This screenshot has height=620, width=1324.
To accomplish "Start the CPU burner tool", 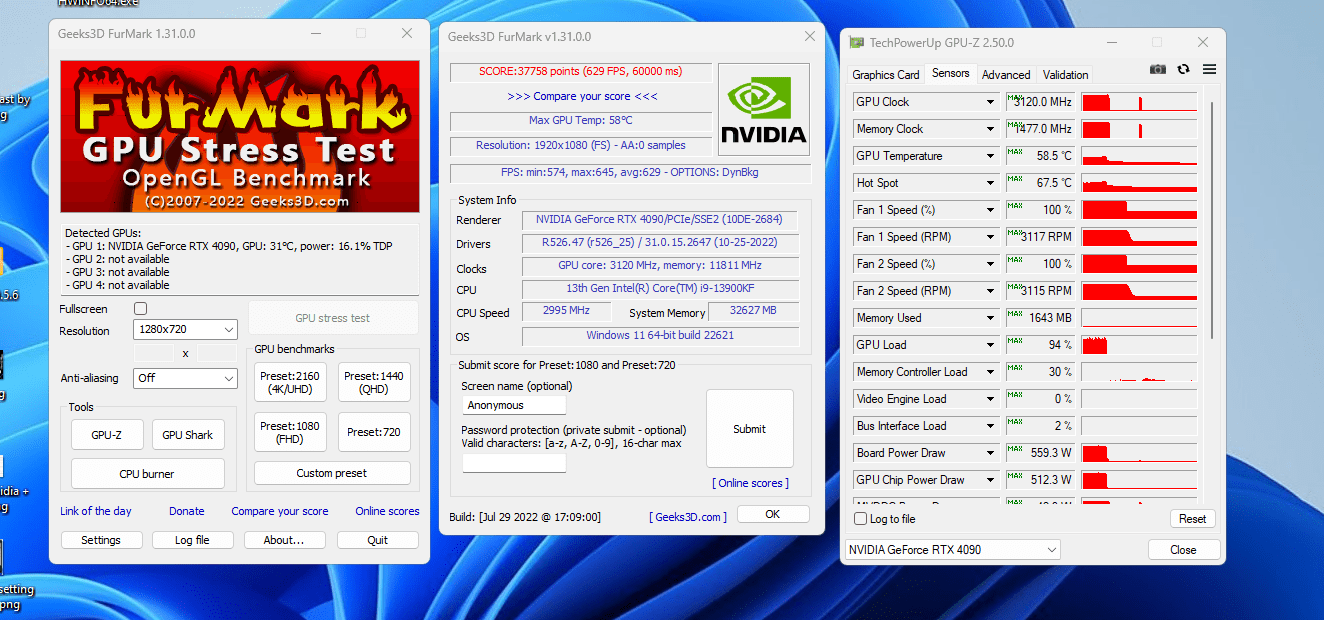I will point(147,474).
